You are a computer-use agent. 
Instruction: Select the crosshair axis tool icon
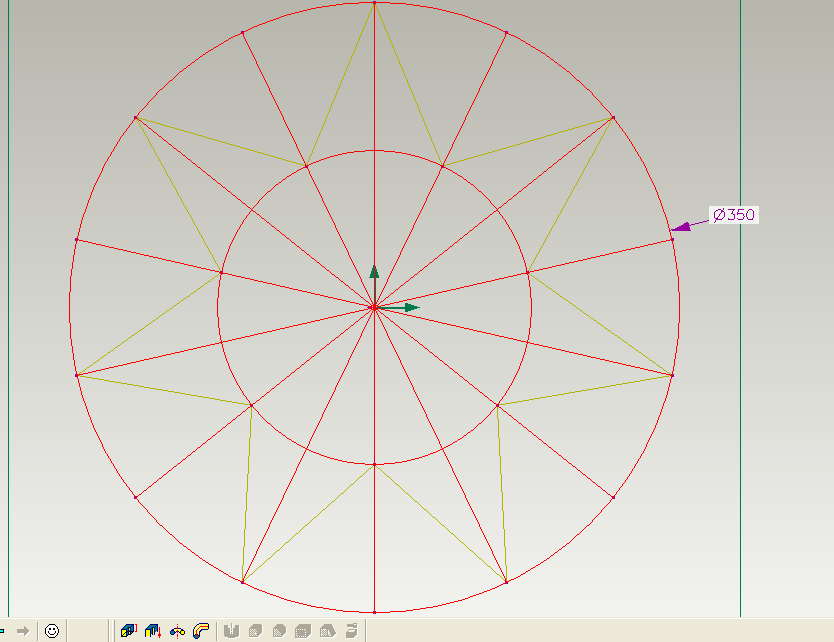tap(177, 630)
